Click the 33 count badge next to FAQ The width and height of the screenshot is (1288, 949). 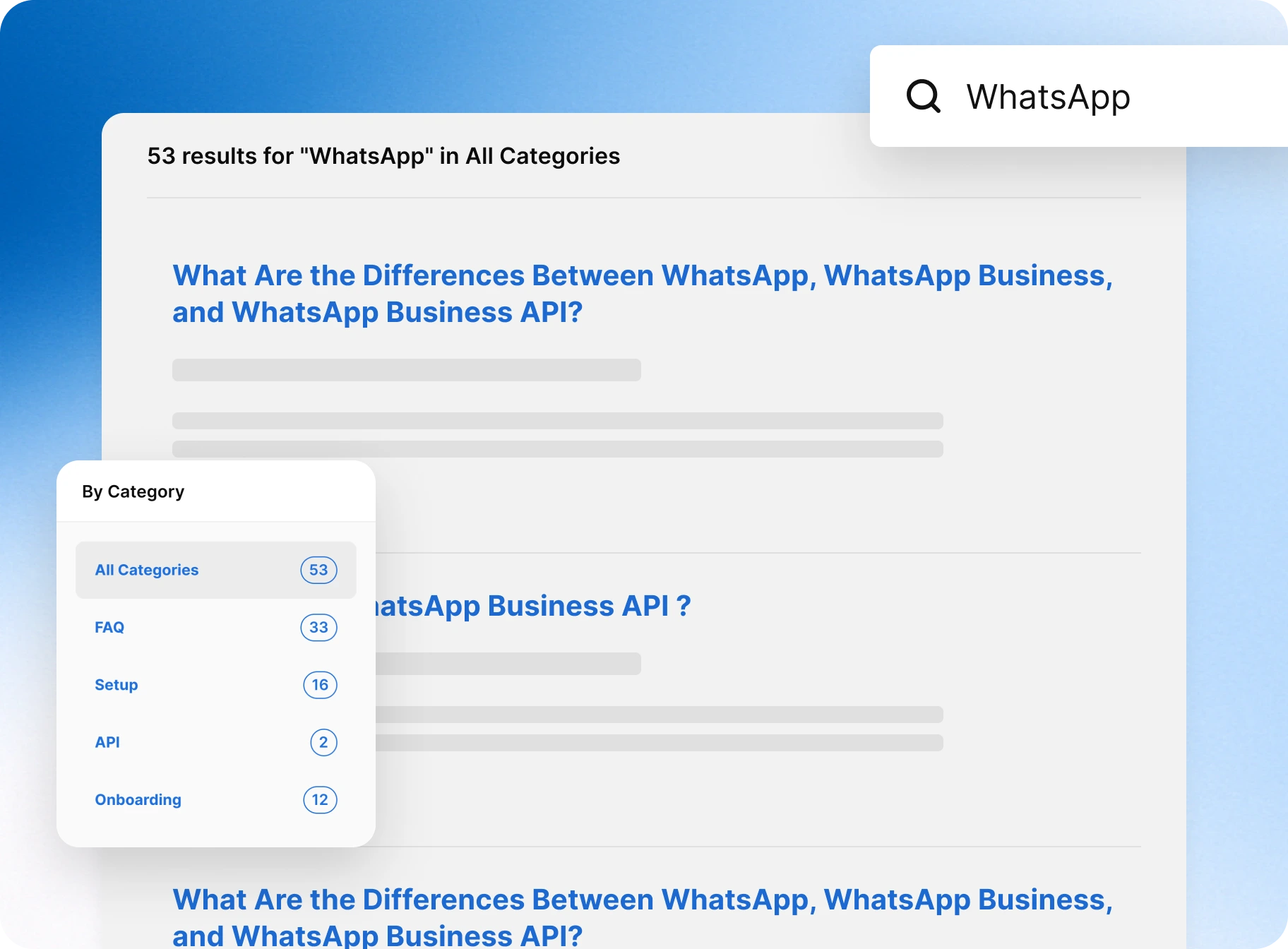[318, 627]
